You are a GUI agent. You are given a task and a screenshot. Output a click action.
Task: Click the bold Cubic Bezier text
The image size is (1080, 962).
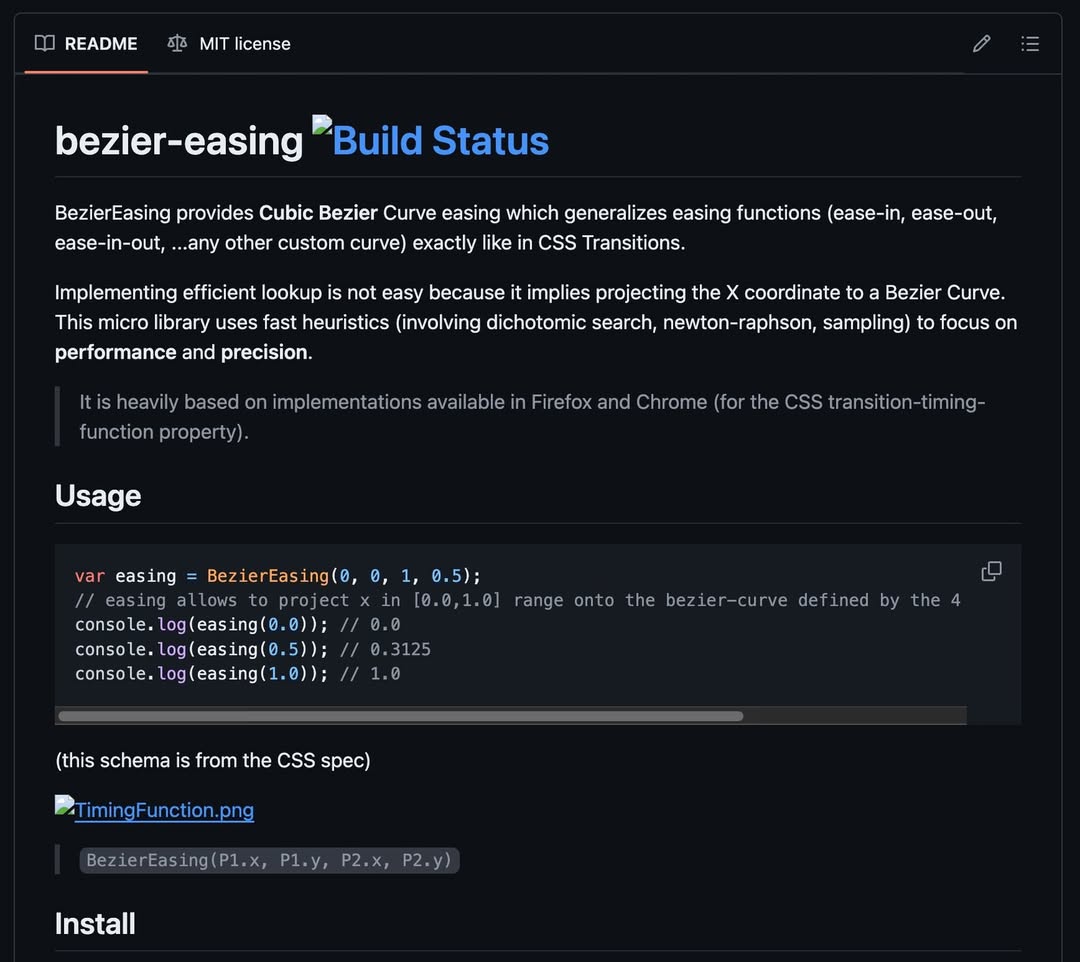pyautogui.click(x=318, y=213)
